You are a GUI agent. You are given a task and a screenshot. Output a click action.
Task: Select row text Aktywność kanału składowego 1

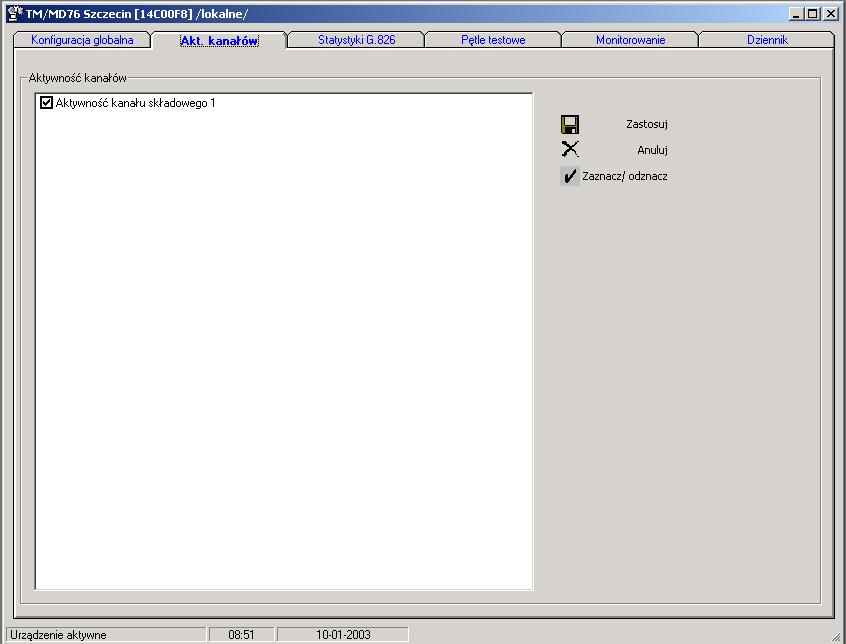coord(135,102)
